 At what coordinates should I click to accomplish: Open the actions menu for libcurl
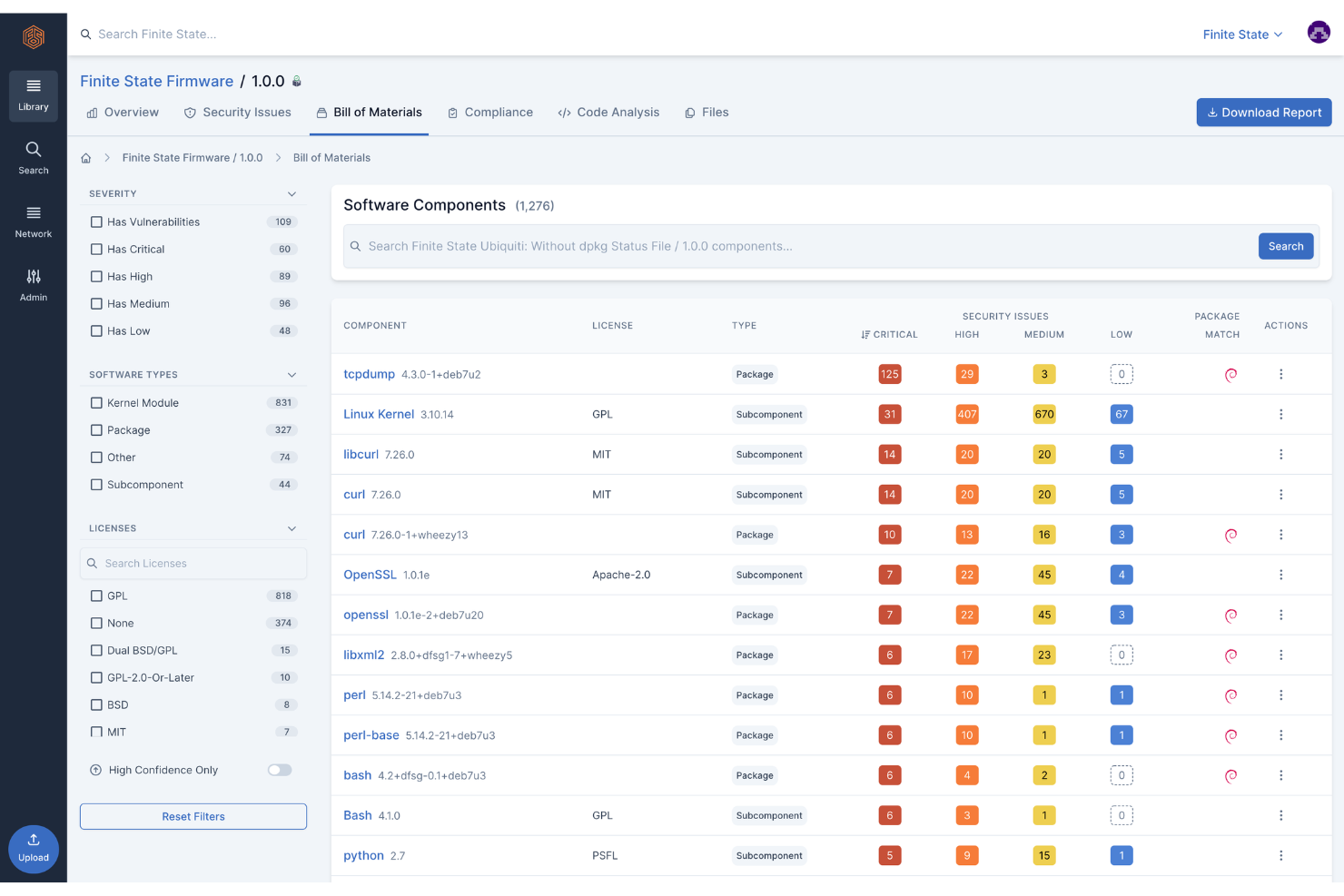[x=1281, y=454]
